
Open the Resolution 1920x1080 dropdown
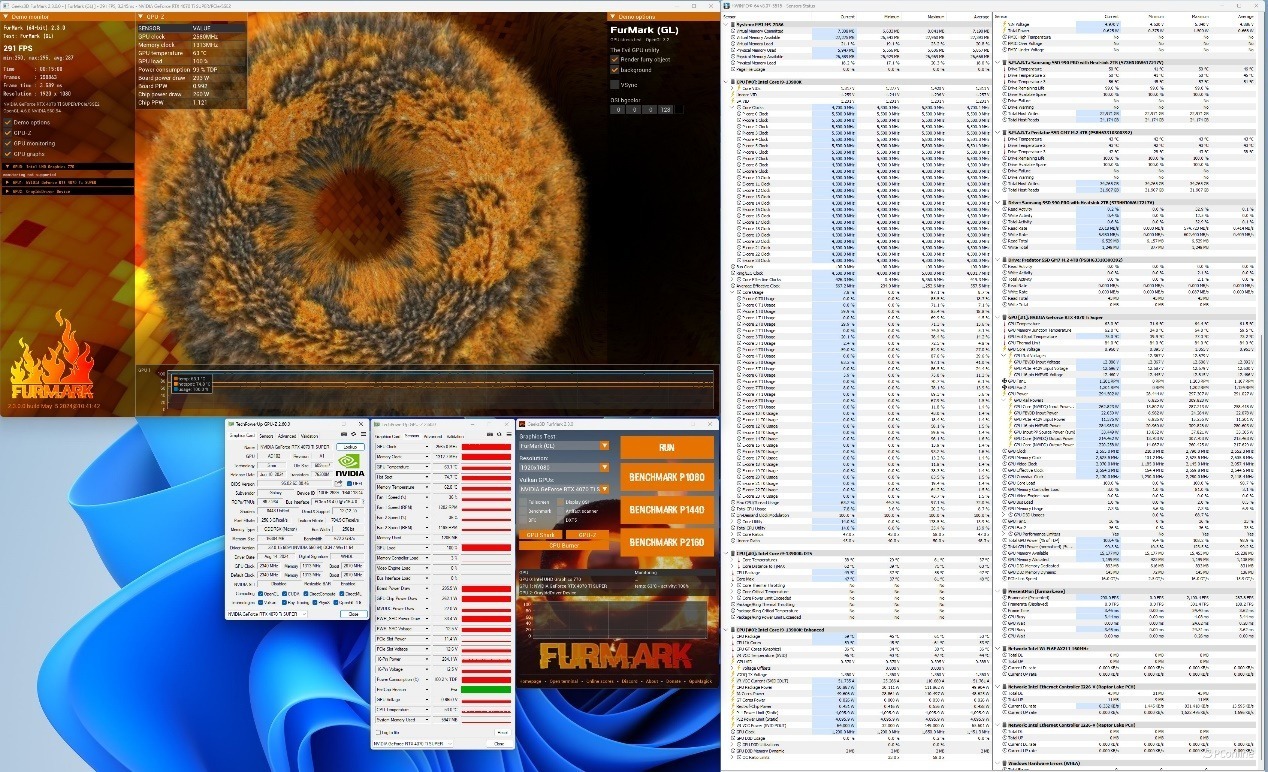[604, 467]
